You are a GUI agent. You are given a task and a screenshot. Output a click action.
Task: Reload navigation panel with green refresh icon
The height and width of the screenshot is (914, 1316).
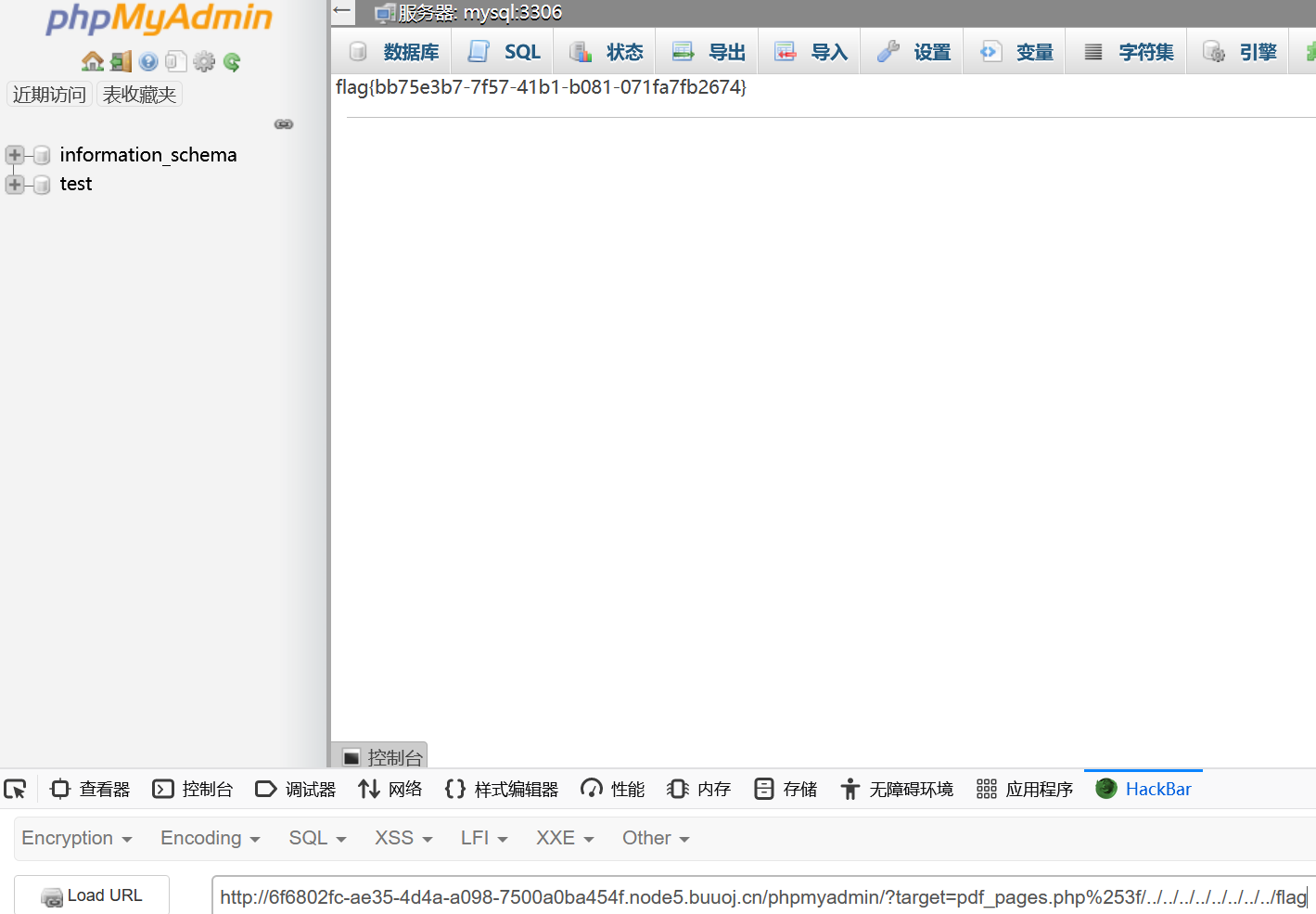[x=232, y=61]
